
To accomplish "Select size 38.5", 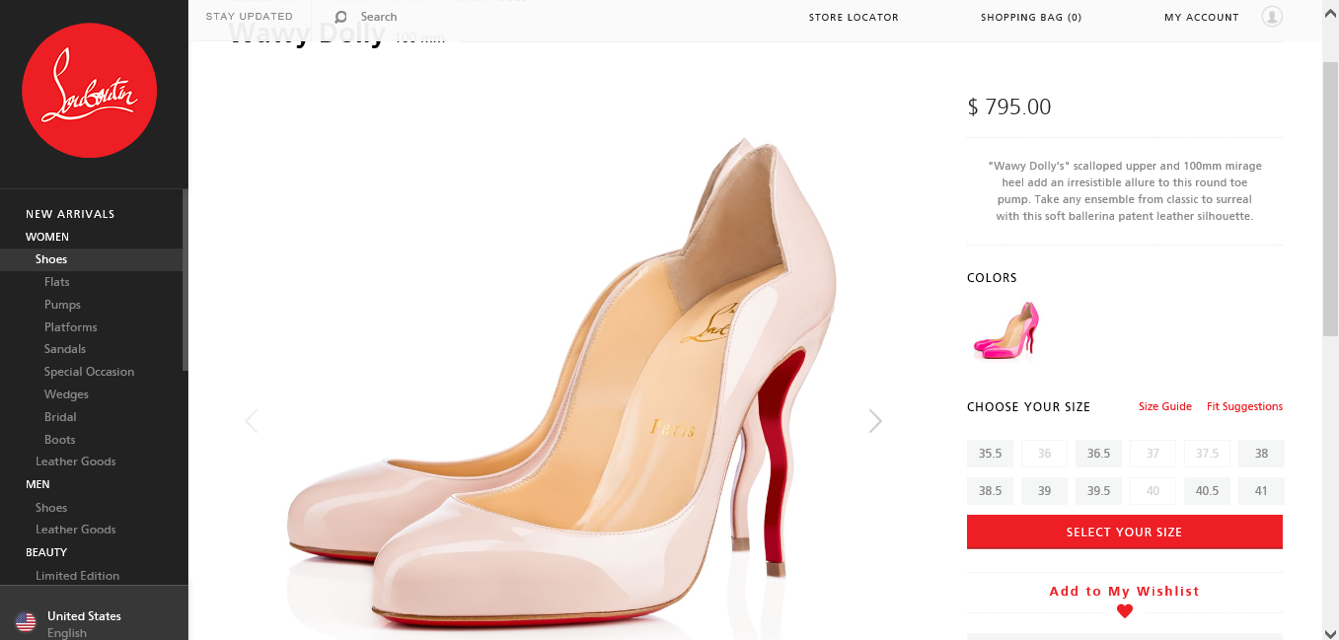I will point(990,491).
